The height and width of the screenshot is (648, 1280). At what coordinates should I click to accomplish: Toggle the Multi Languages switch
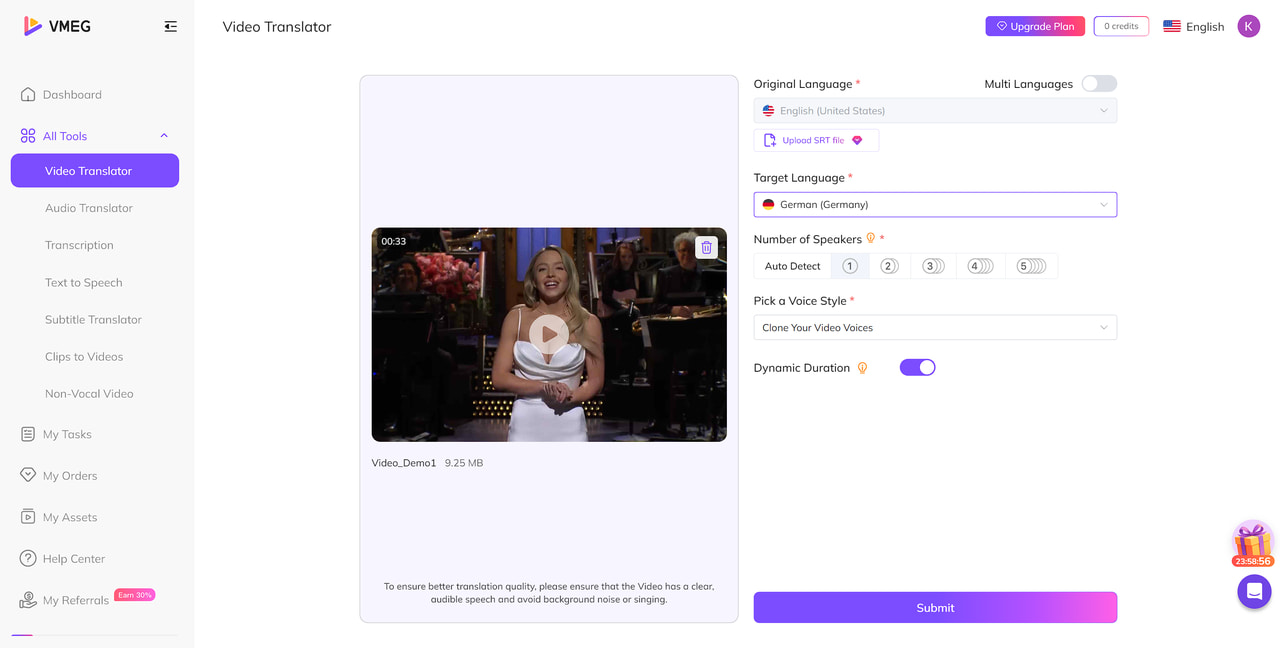point(1099,84)
